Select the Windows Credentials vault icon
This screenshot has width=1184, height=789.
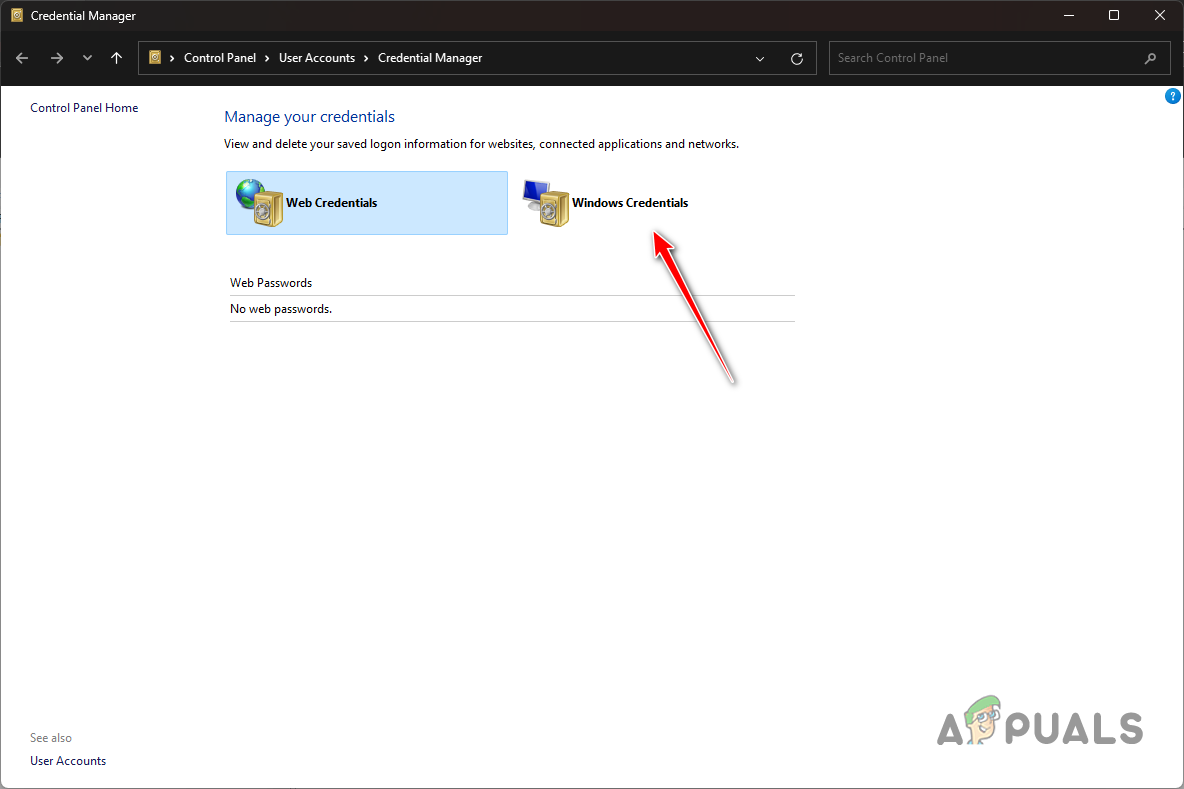coord(546,203)
